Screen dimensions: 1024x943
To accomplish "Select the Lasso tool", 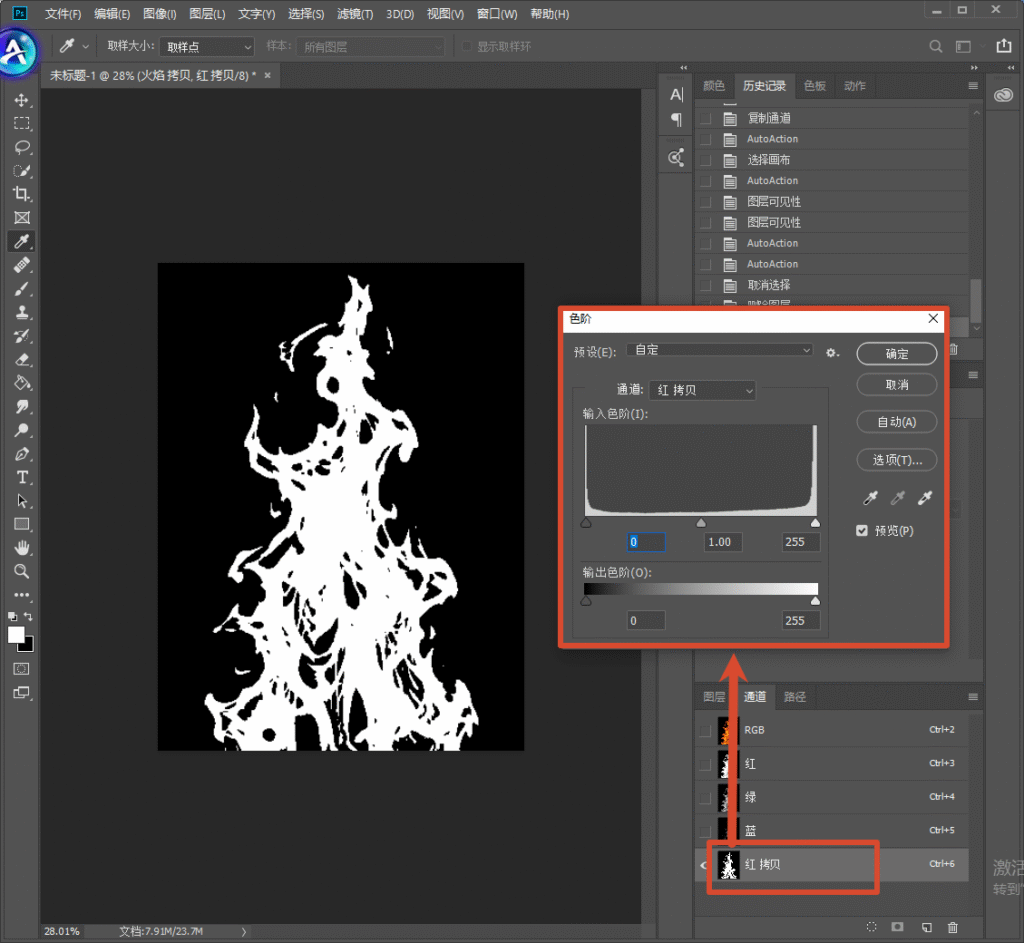I will tap(22, 147).
